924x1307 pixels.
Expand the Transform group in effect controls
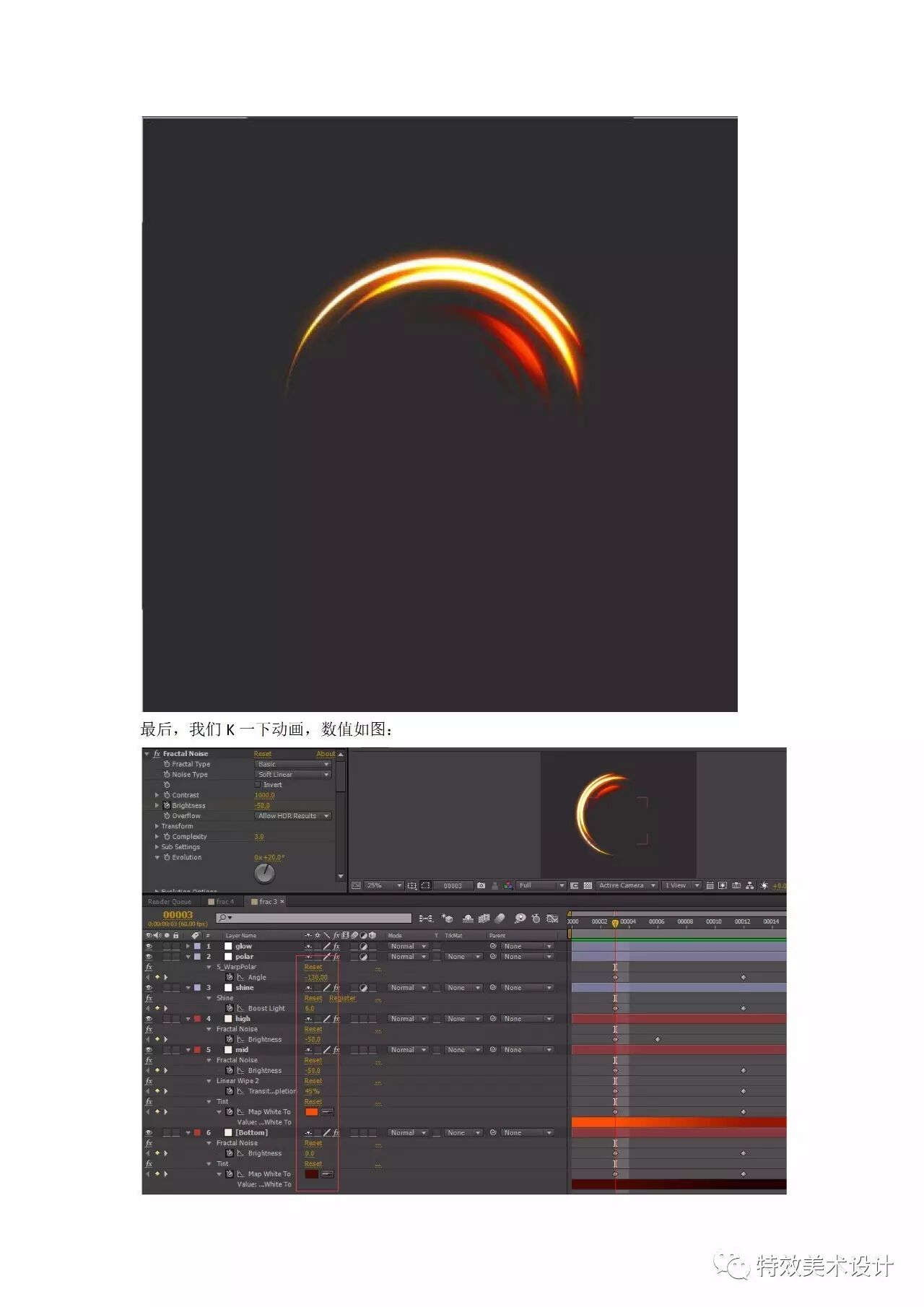click(157, 826)
